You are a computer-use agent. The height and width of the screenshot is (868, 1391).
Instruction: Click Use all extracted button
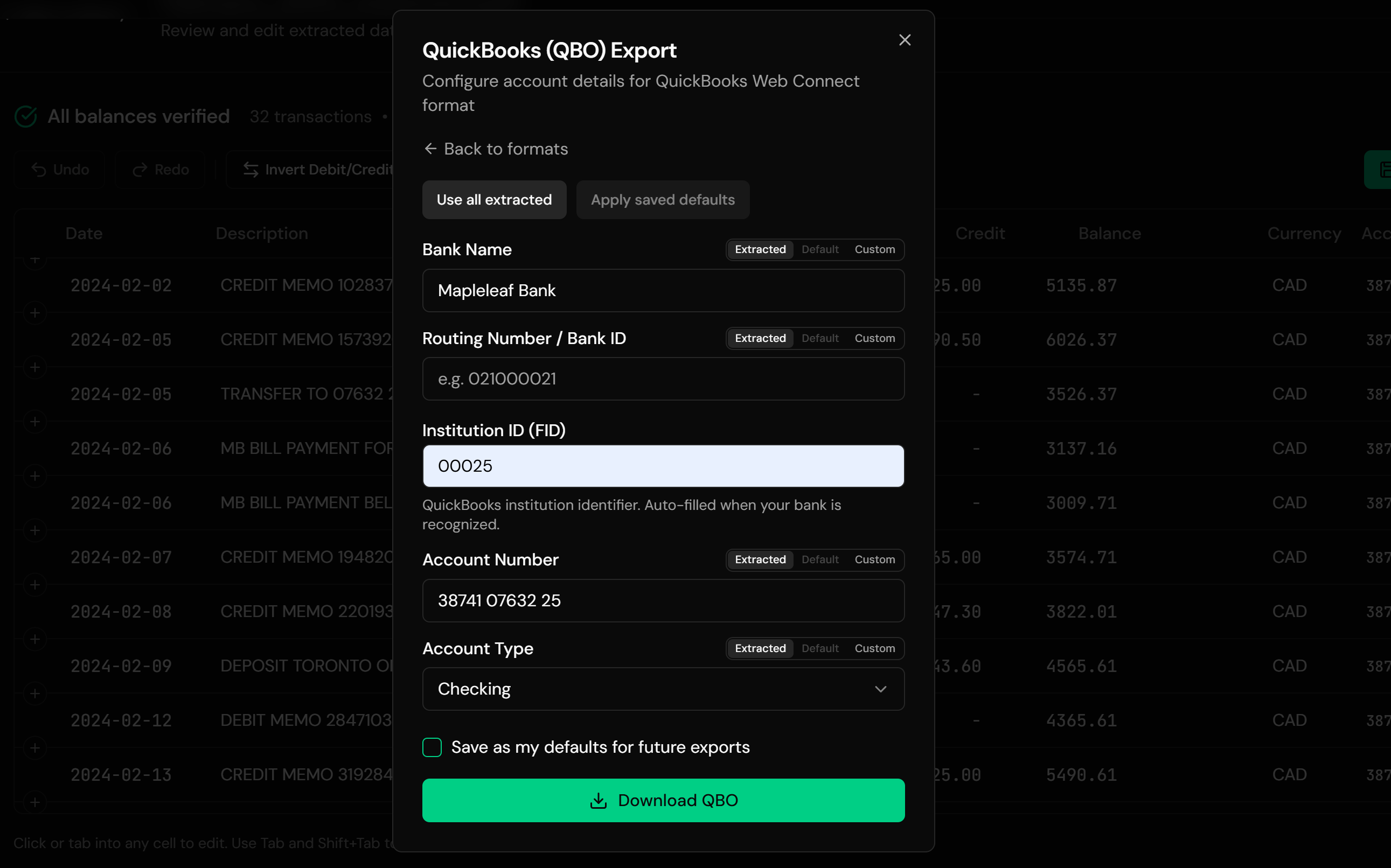(x=494, y=199)
